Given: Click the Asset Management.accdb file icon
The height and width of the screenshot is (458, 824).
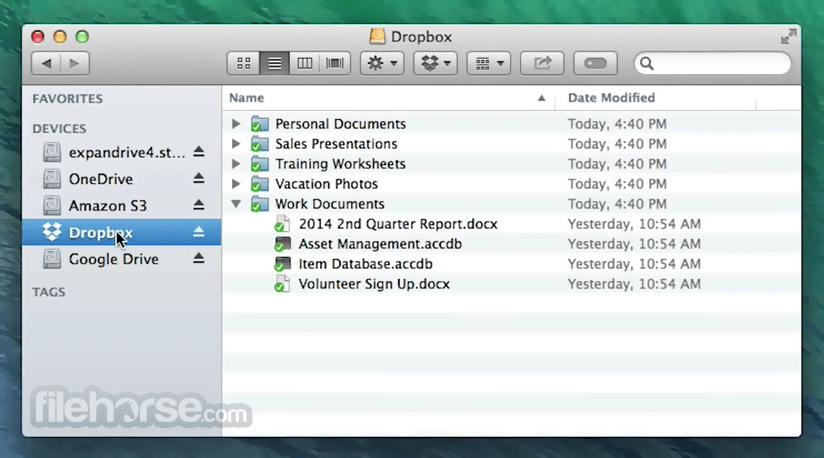Looking at the screenshot, I should [282, 244].
